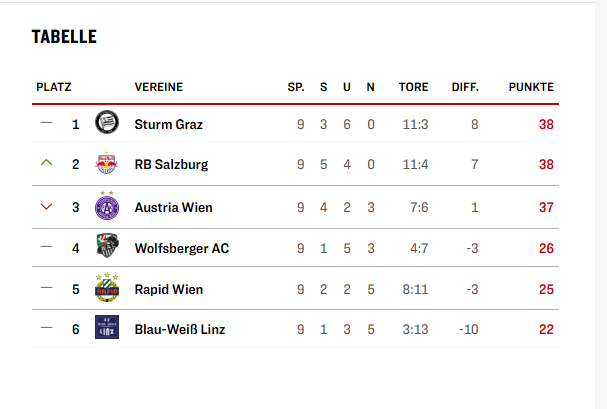Click Sturm Graz's 38 points value
This screenshot has height=409, width=607.
tap(546, 125)
